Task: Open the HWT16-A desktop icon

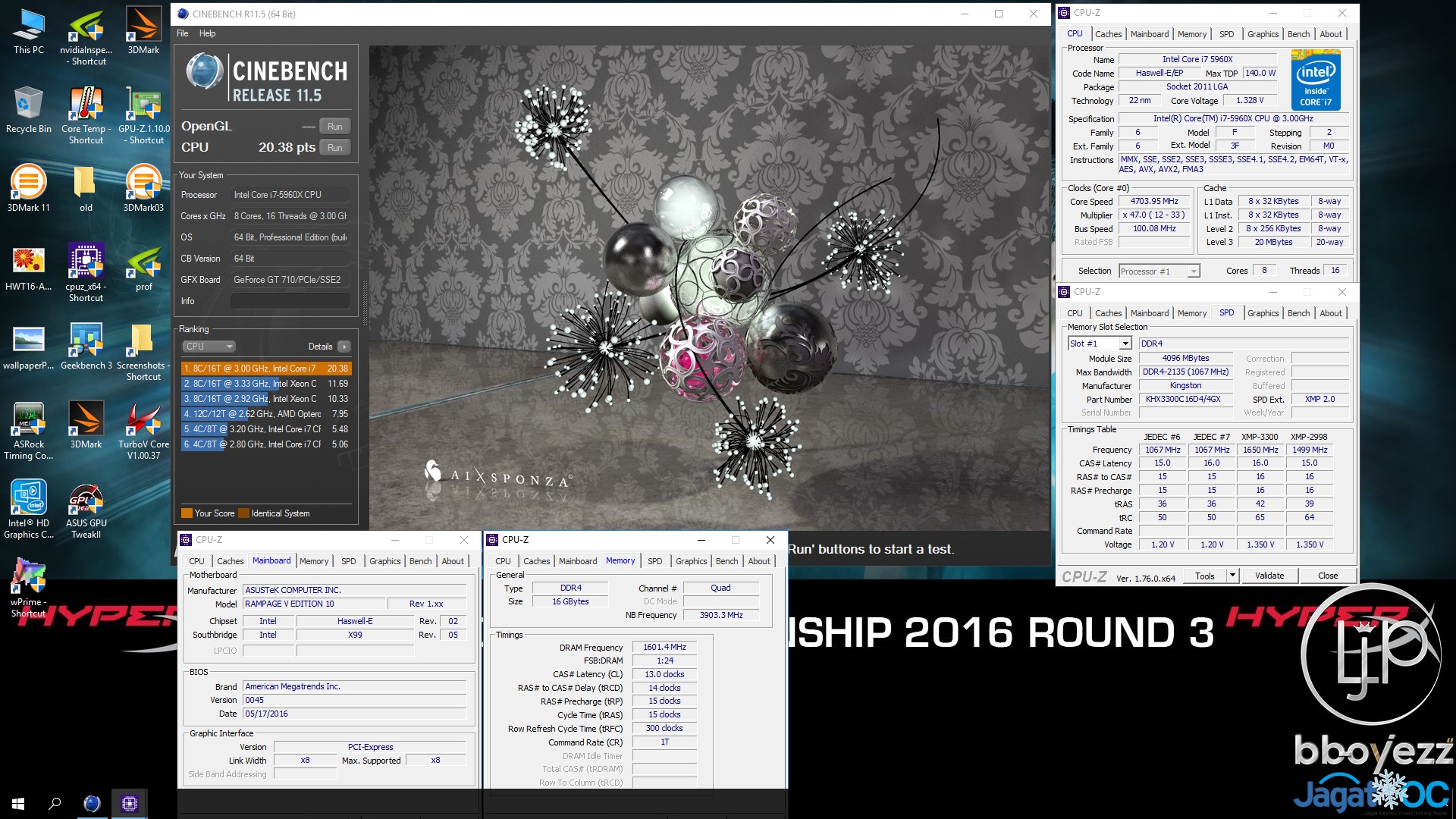Action: 28,268
